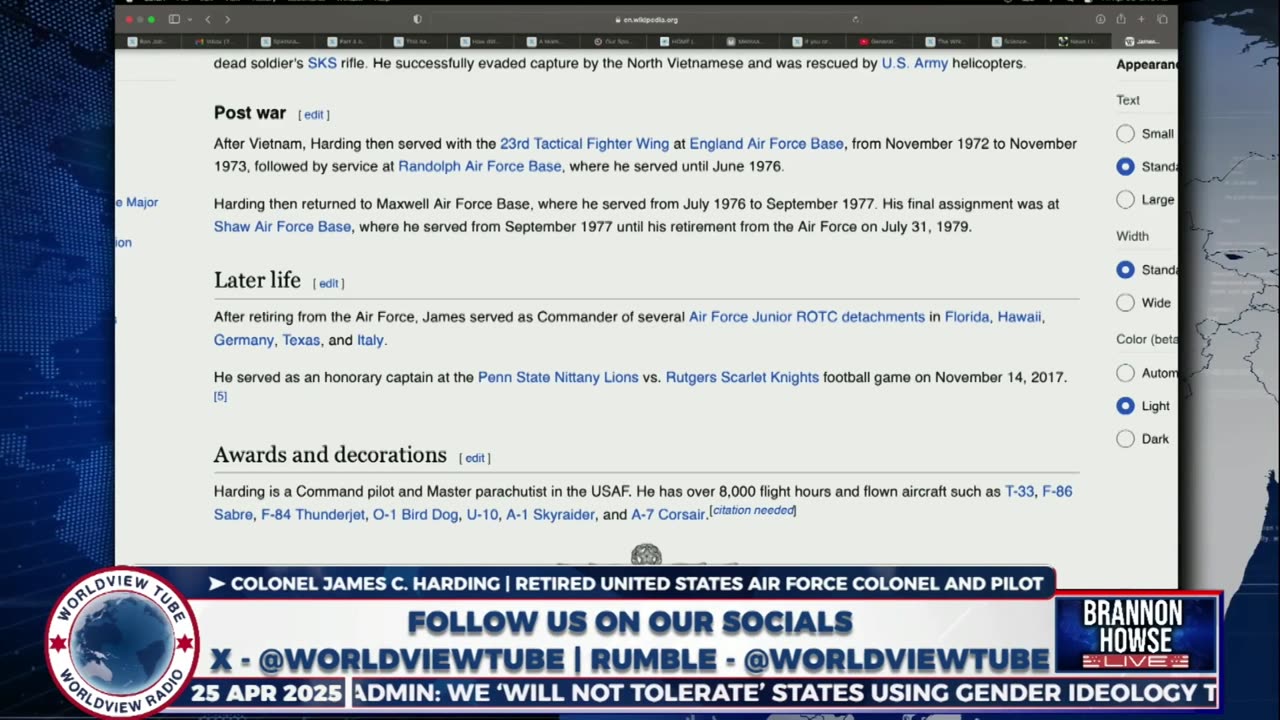
Task: Open the A-1 Skyraider link
Action: tap(550, 515)
